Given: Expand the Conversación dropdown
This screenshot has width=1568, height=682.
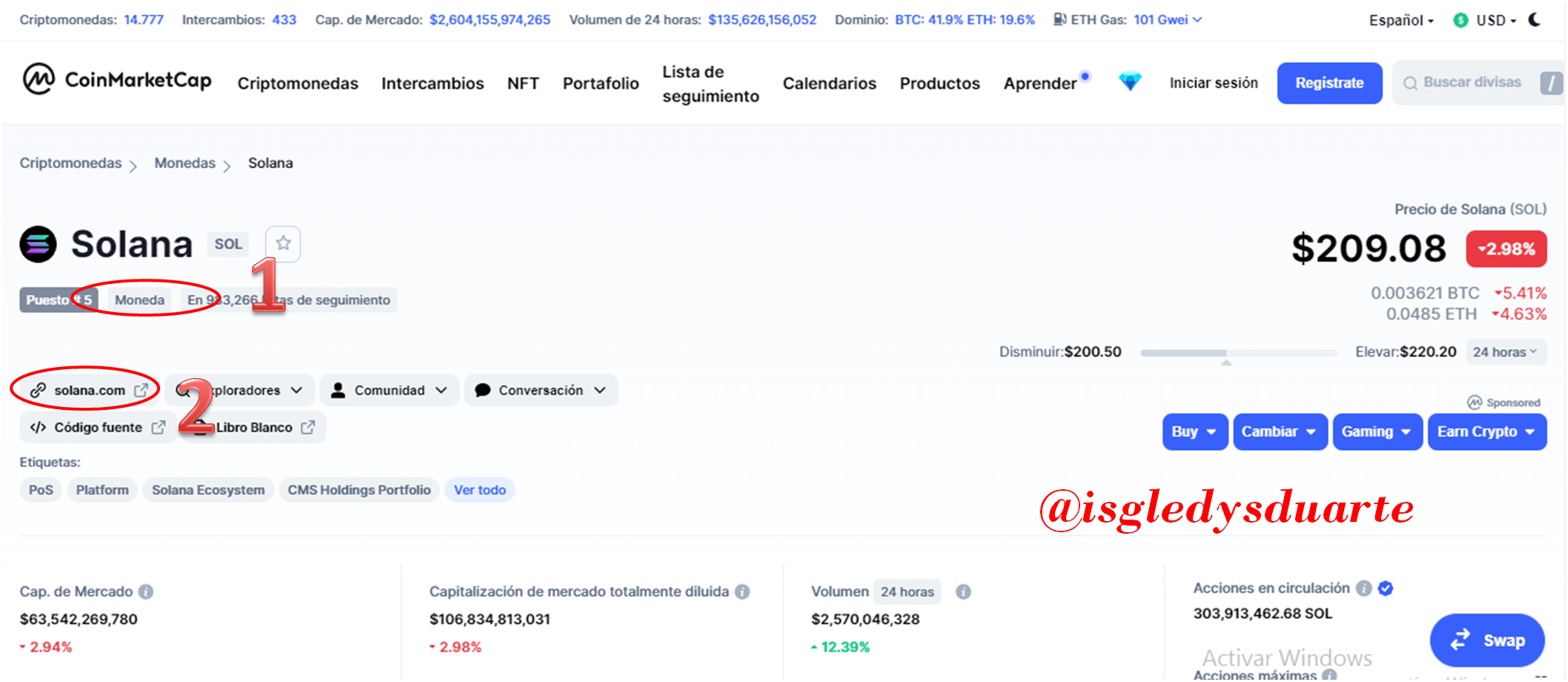Looking at the screenshot, I should click(x=541, y=390).
